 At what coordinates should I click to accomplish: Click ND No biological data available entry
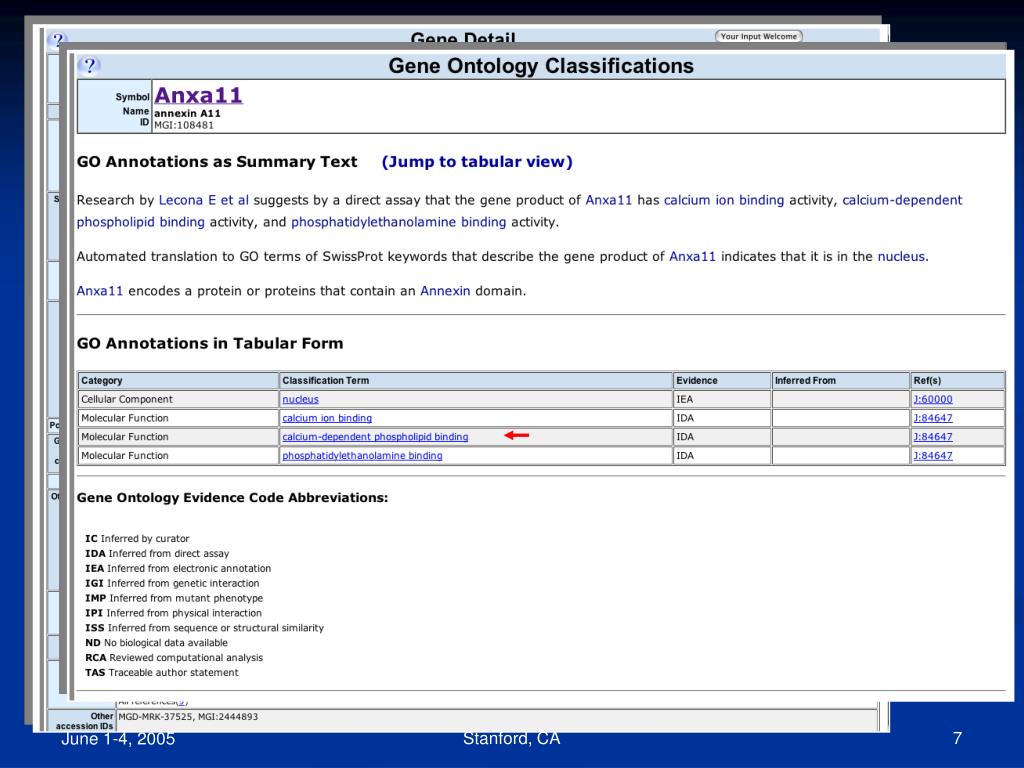click(x=156, y=643)
